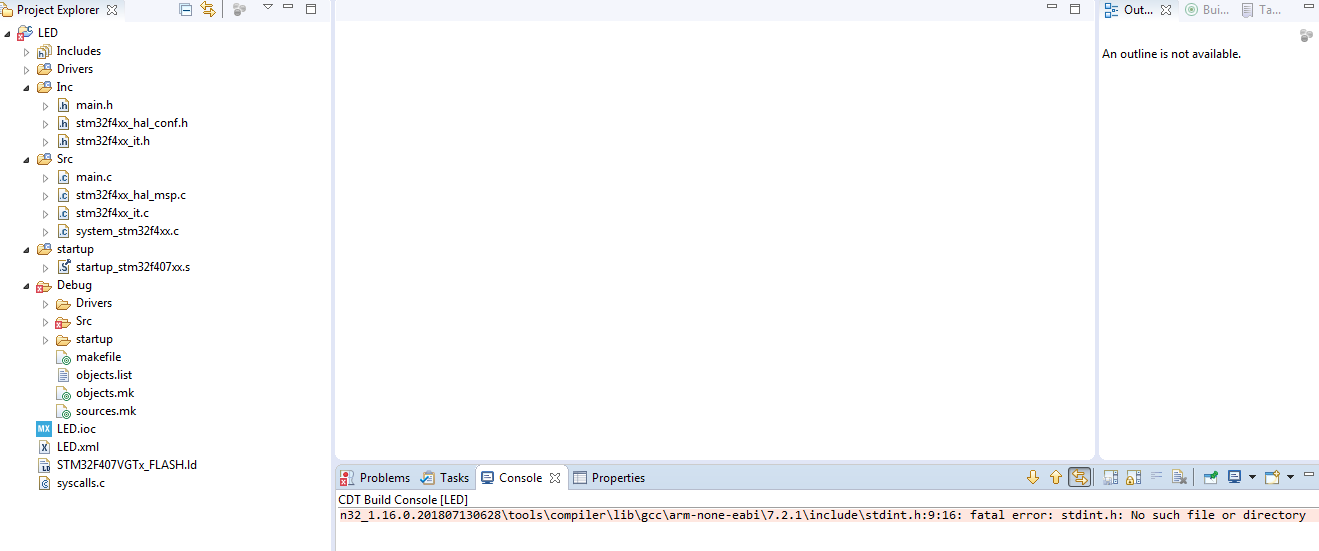
Task: Click the Debug folder error icon
Action: point(44,286)
